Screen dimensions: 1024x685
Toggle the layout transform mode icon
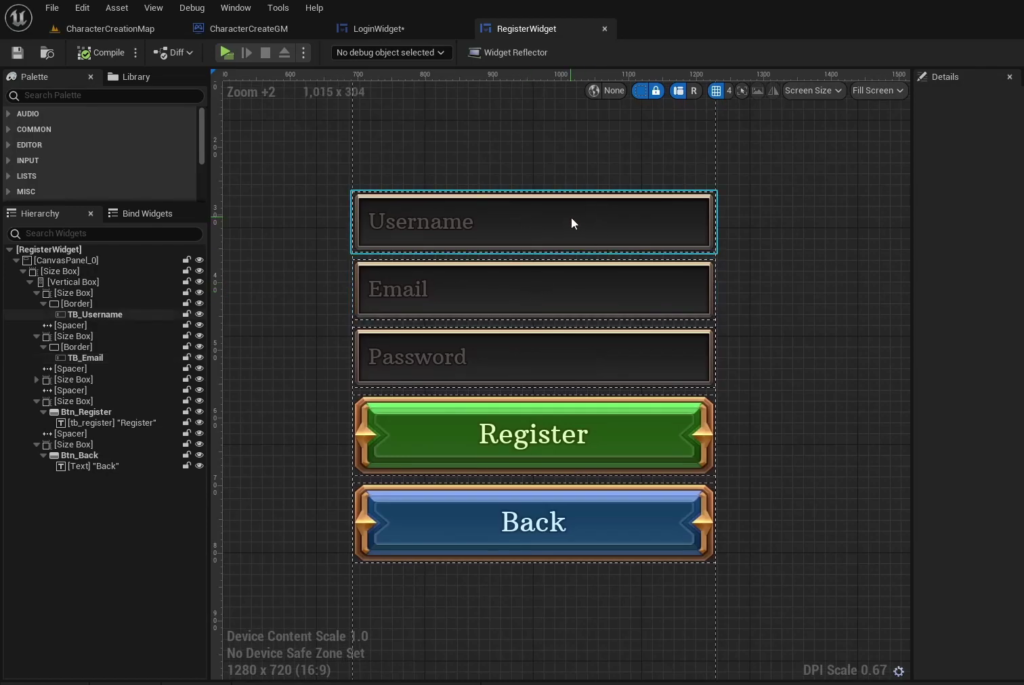[x=679, y=91]
